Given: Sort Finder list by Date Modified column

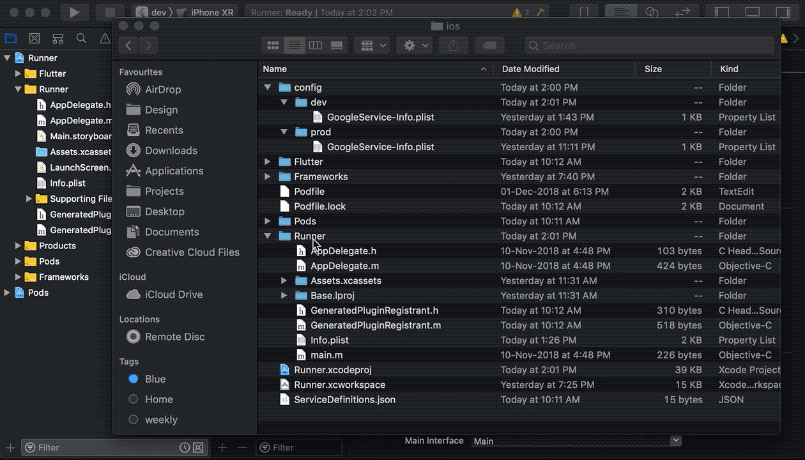Looking at the screenshot, I should [x=564, y=69].
